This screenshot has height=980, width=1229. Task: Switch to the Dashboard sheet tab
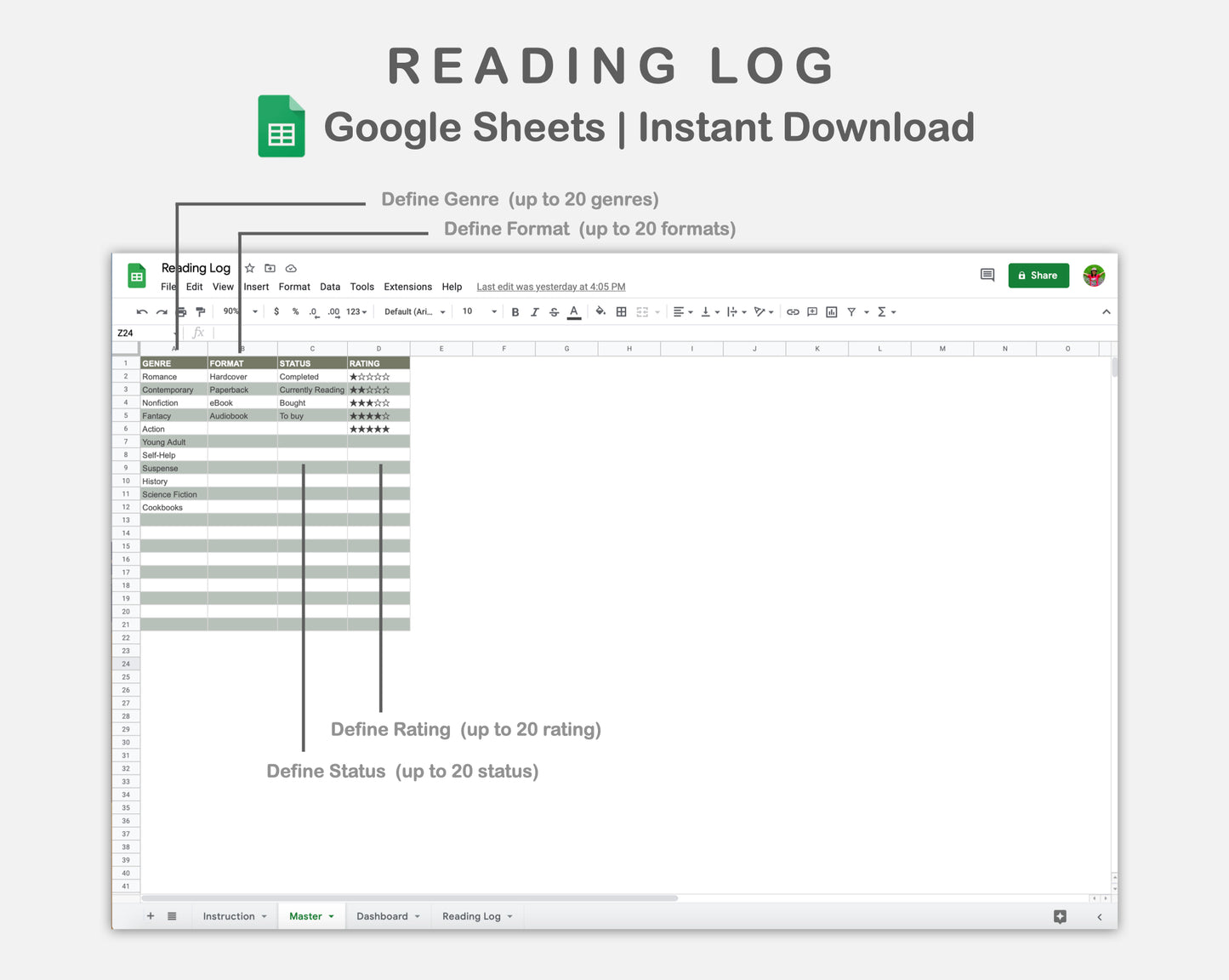tap(383, 916)
